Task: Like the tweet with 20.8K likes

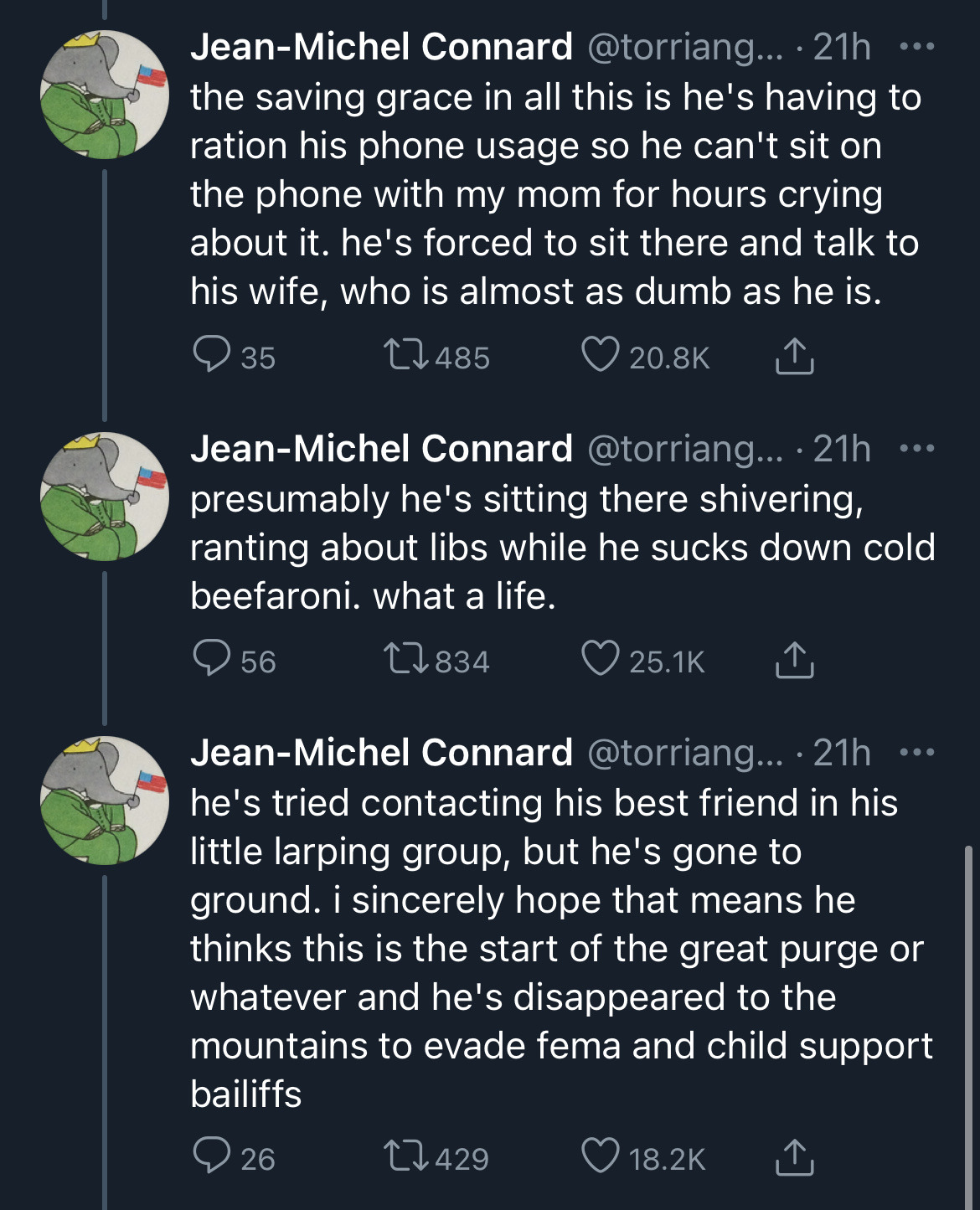Action: [x=601, y=355]
